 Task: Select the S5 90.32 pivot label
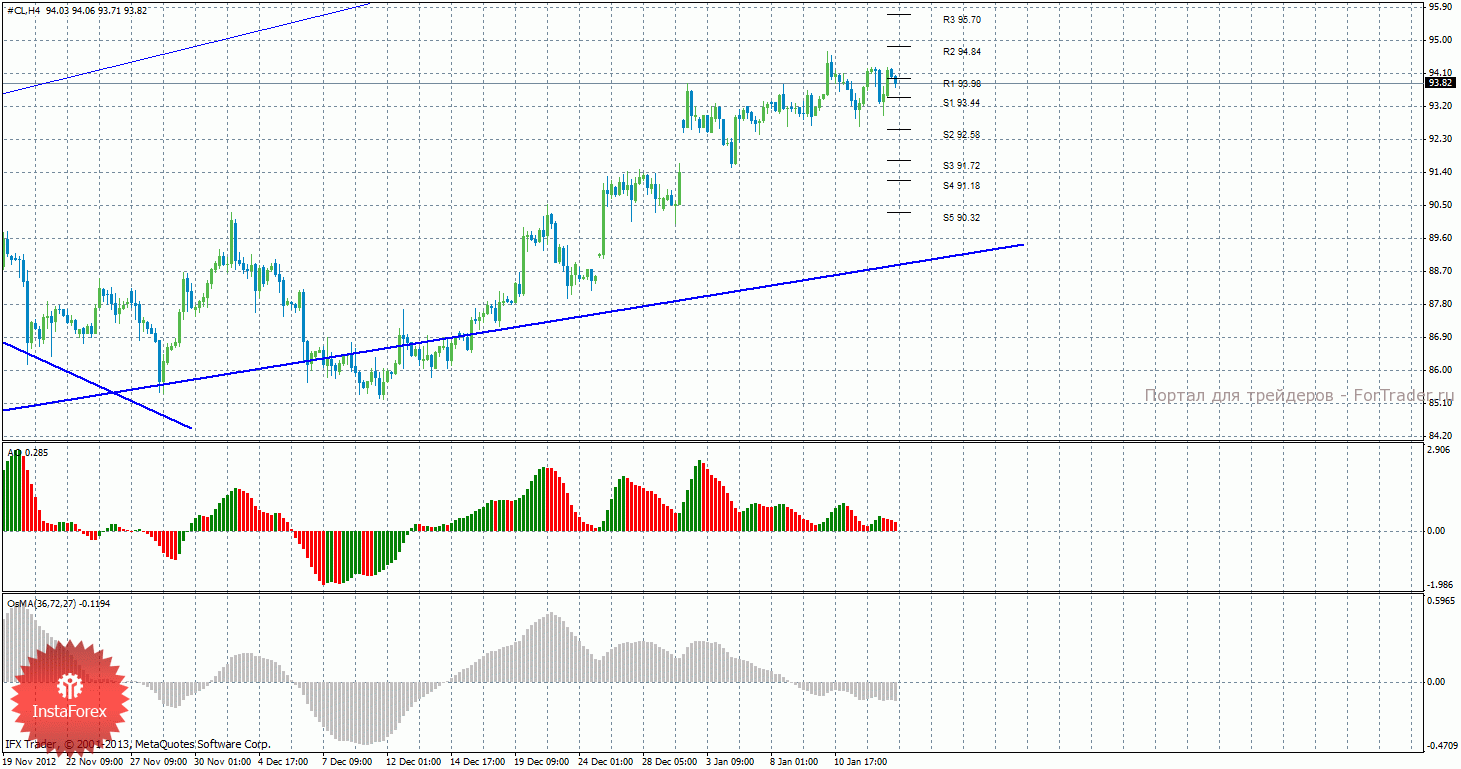(x=962, y=218)
